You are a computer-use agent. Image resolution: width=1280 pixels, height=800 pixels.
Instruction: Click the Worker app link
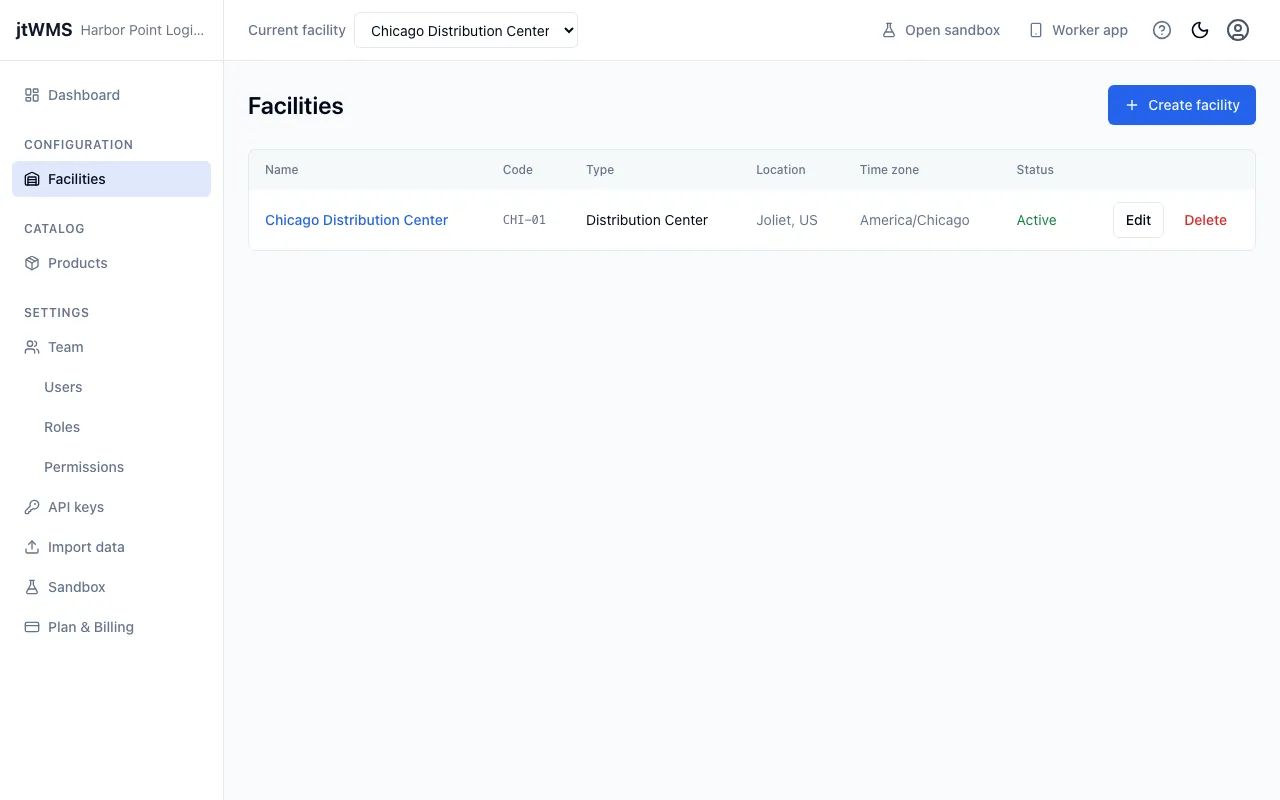point(1078,30)
